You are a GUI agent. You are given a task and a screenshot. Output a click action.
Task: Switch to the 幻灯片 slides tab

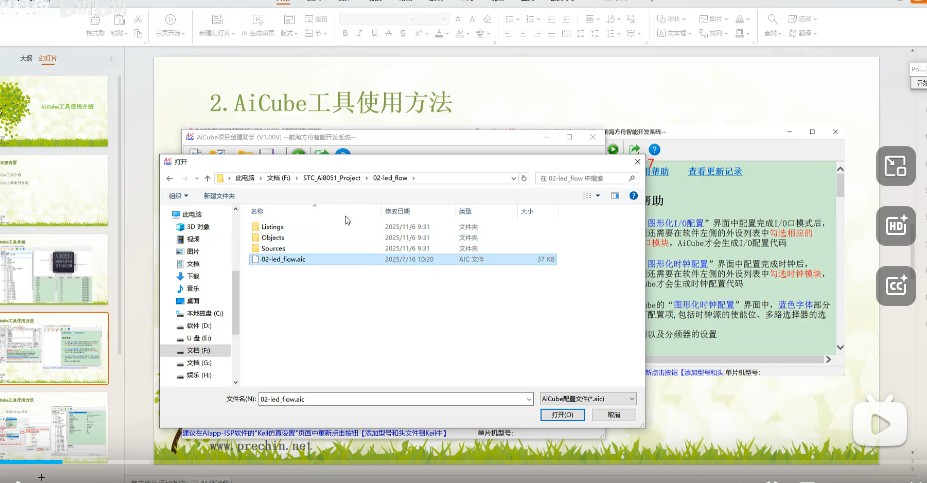pos(48,58)
